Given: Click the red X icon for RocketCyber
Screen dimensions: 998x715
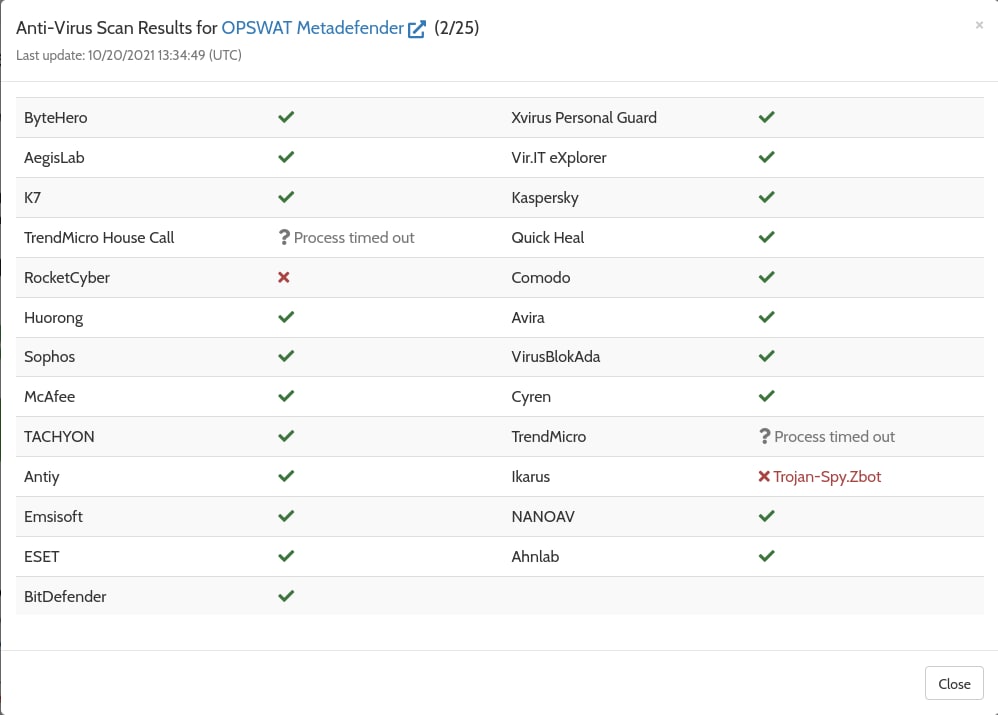Looking at the screenshot, I should (284, 277).
